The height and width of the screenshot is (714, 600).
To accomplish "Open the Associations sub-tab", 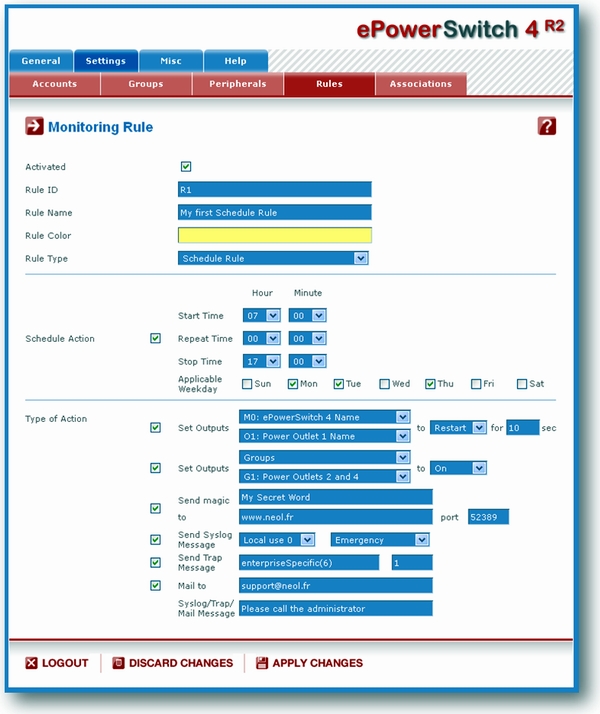I will 421,84.
